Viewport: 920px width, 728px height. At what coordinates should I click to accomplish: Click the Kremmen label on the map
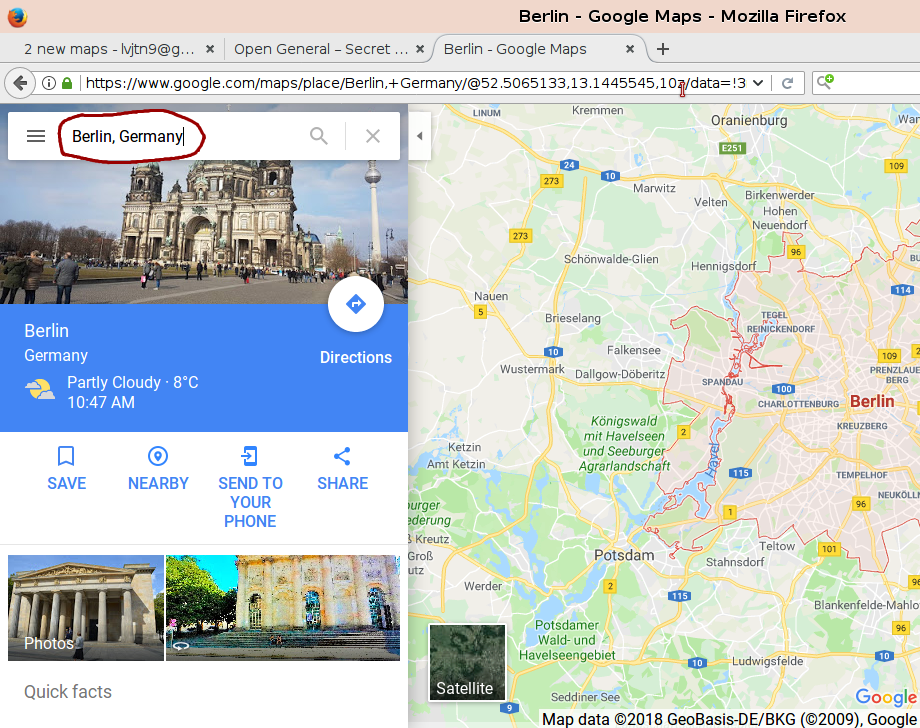tap(597, 110)
